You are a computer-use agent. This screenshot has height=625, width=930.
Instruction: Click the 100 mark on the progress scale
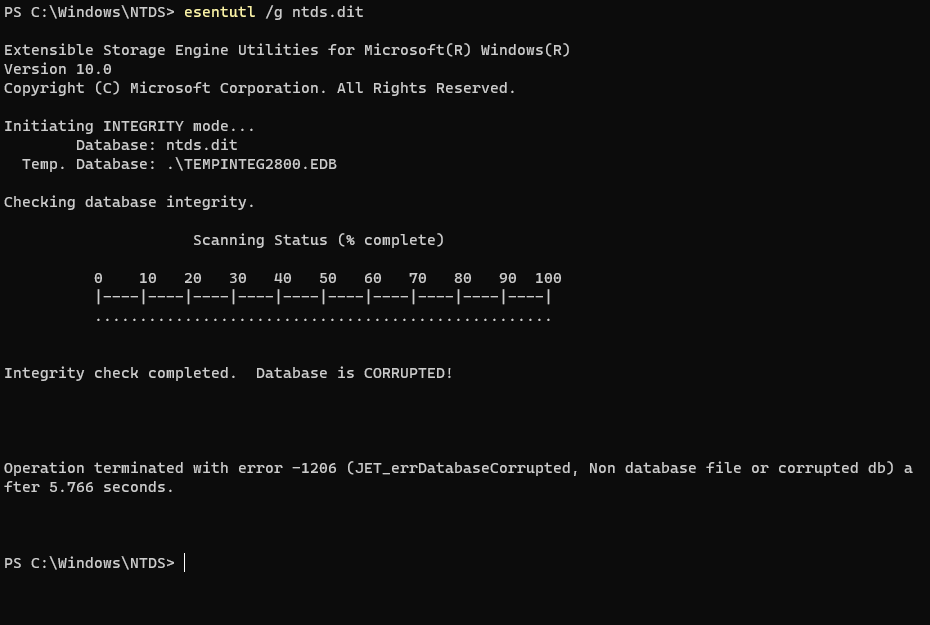[548, 278]
